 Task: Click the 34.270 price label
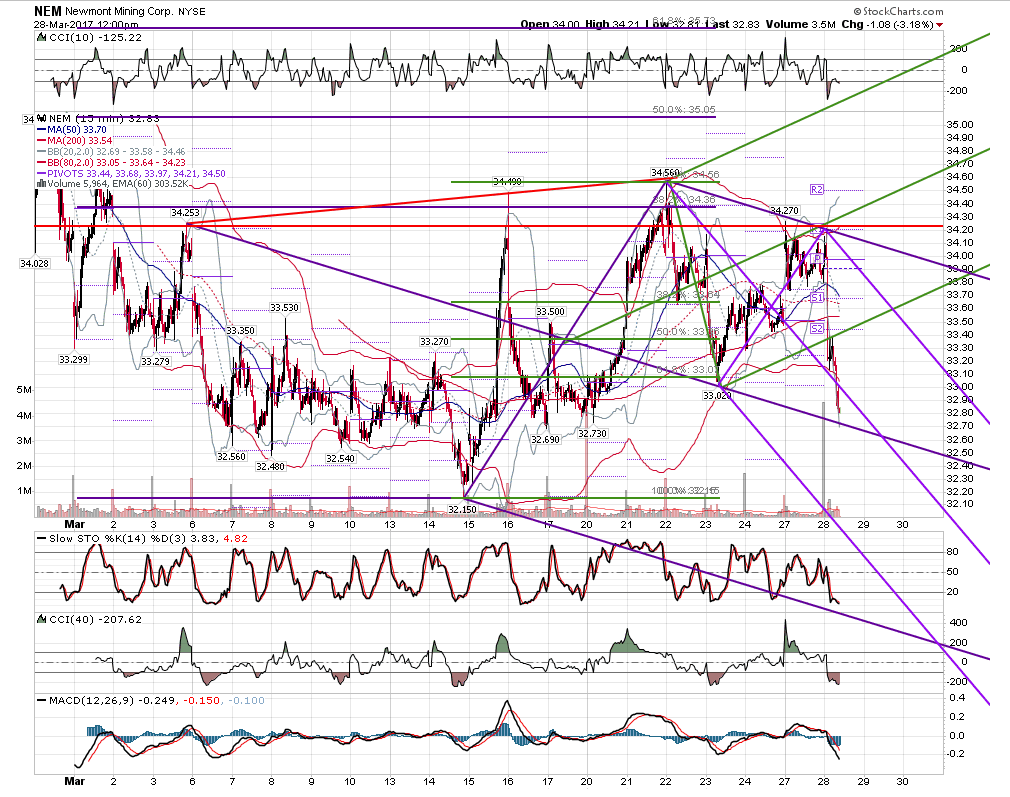pos(785,211)
